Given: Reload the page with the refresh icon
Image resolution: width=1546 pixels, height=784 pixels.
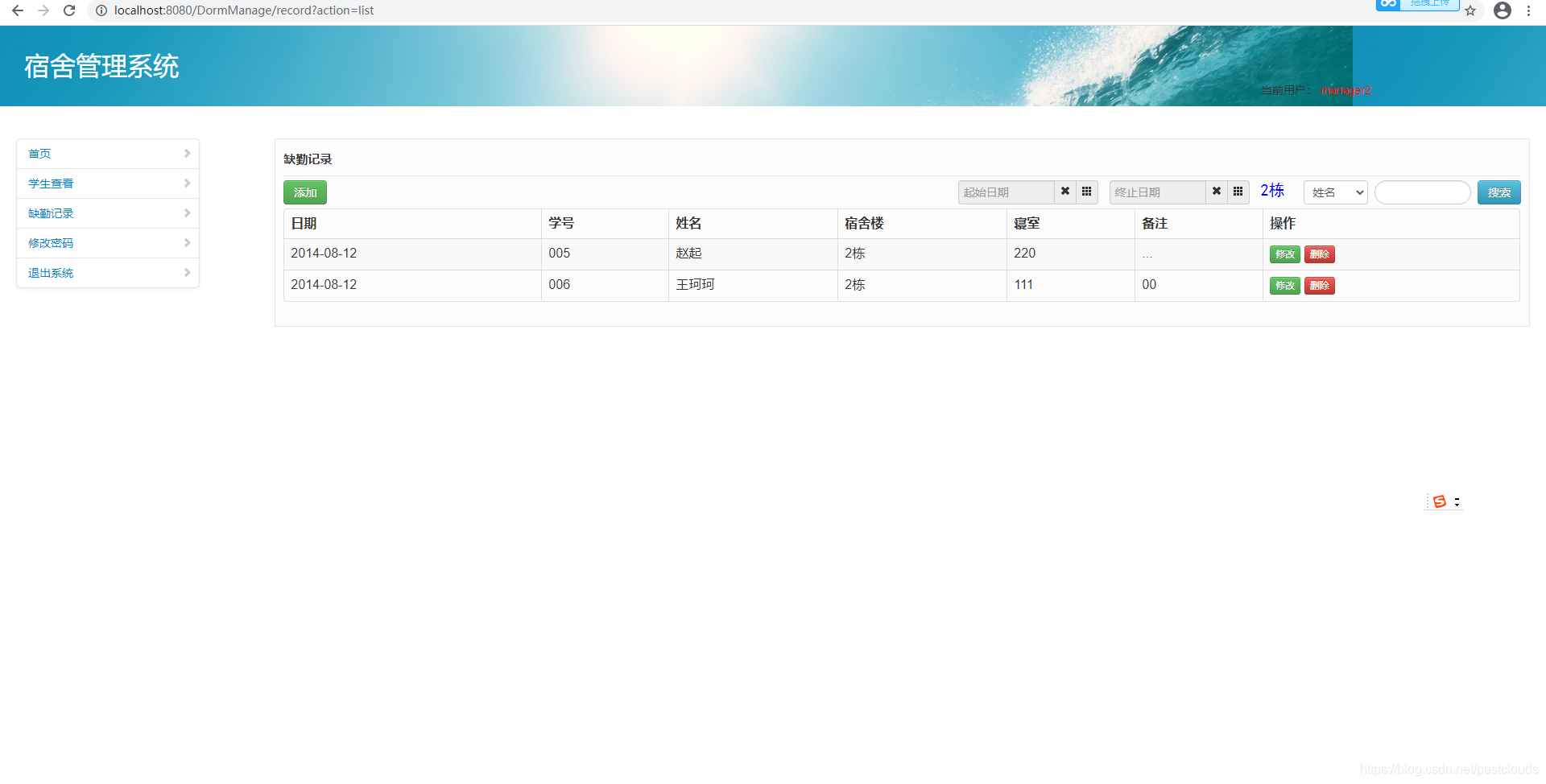Looking at the screenshot, I should [69, 10].
